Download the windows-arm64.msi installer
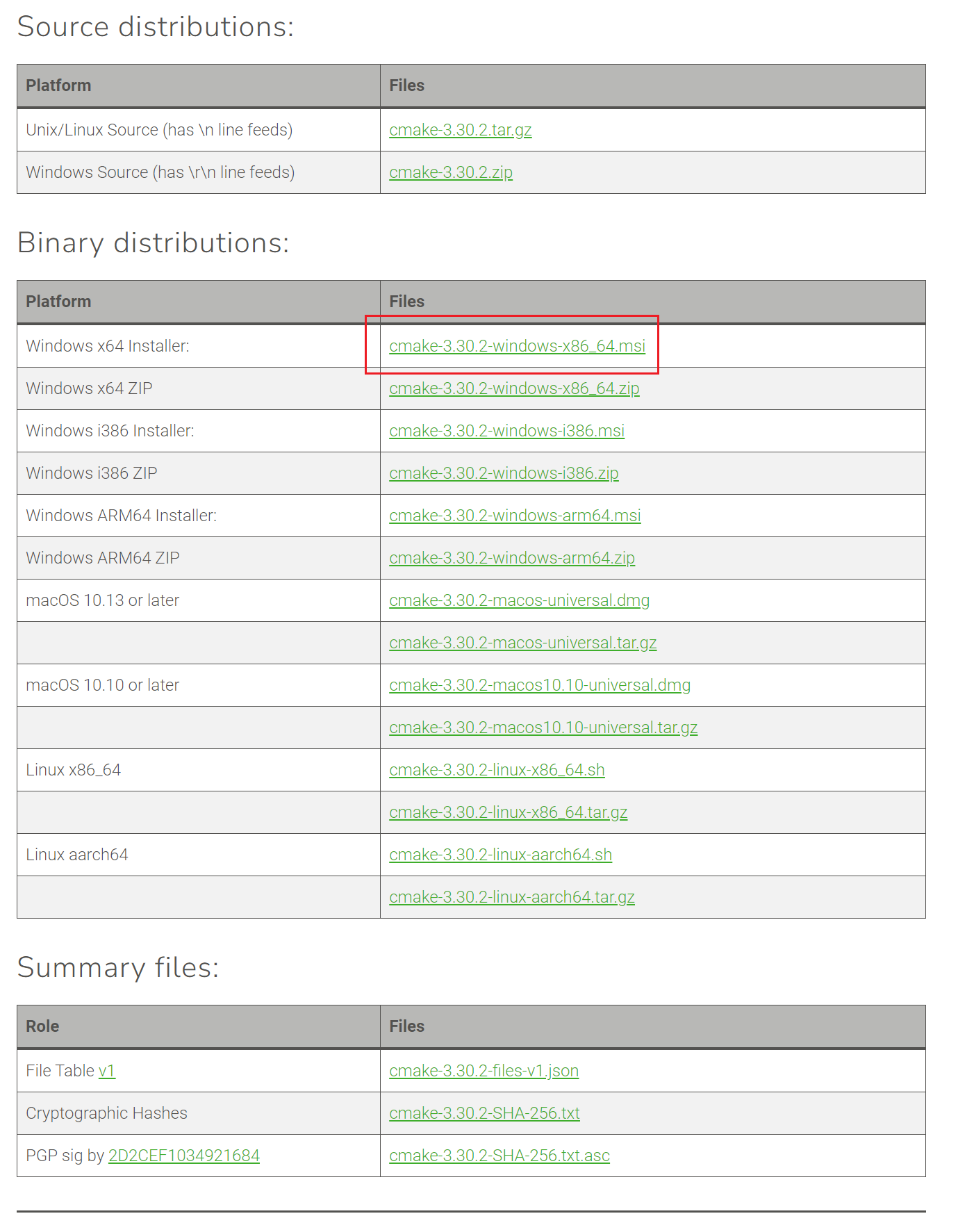 [515, 516]
